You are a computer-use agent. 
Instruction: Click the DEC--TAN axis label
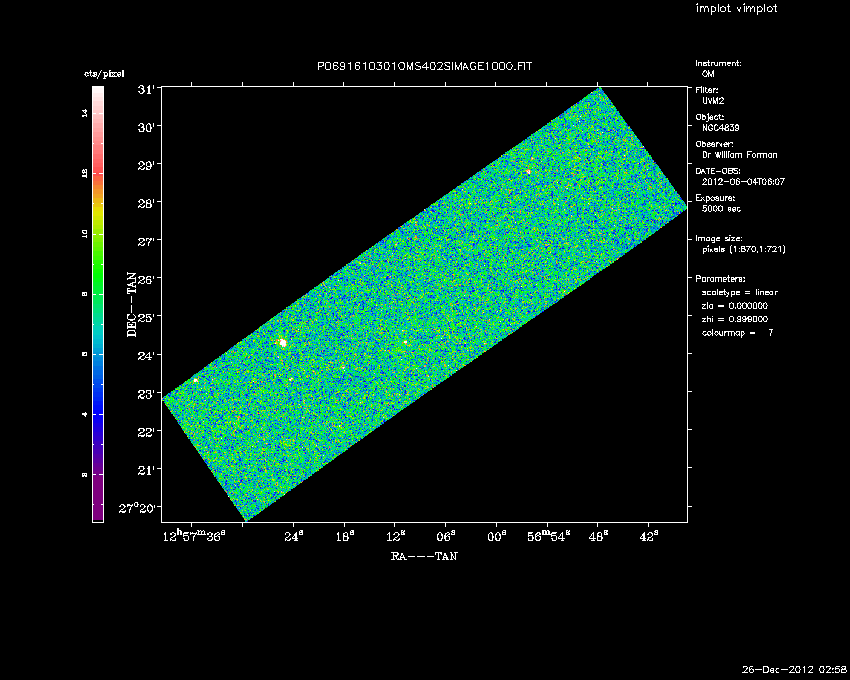[x=132, y=304]
